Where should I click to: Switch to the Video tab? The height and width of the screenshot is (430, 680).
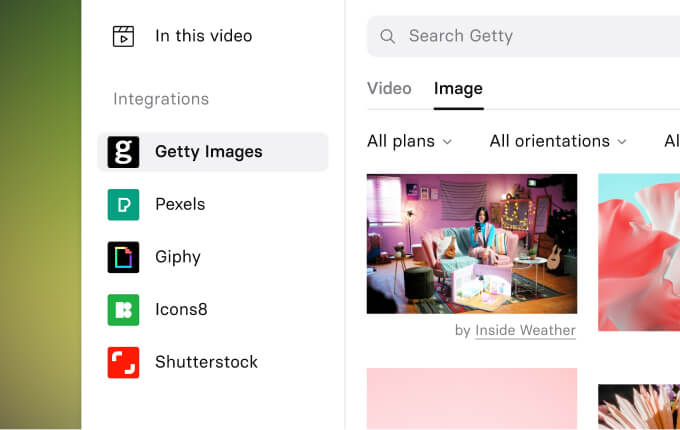[x=389, y=89]
